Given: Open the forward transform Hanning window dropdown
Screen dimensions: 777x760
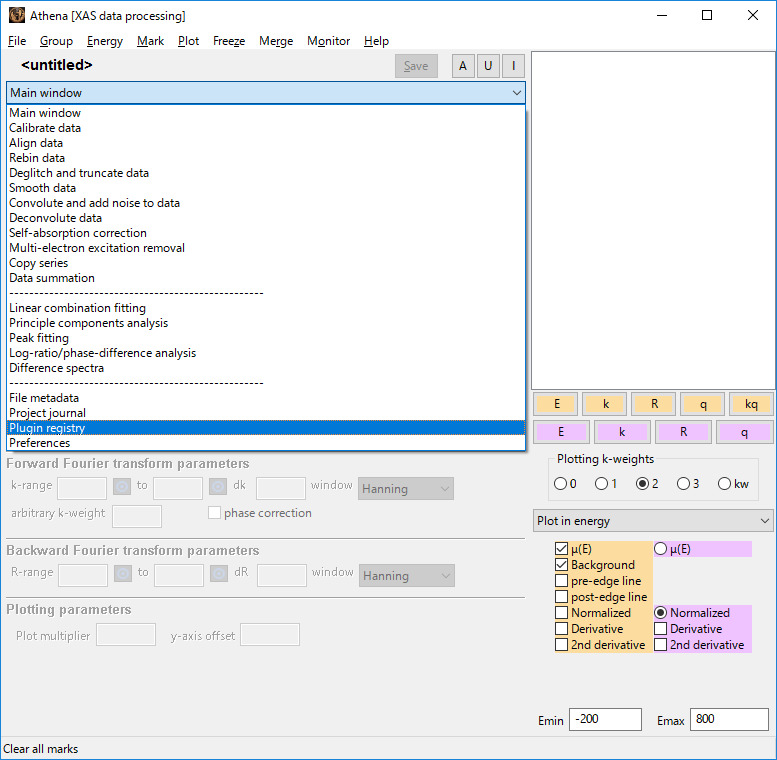Looking at the screenshot, I should coord(406,489).
